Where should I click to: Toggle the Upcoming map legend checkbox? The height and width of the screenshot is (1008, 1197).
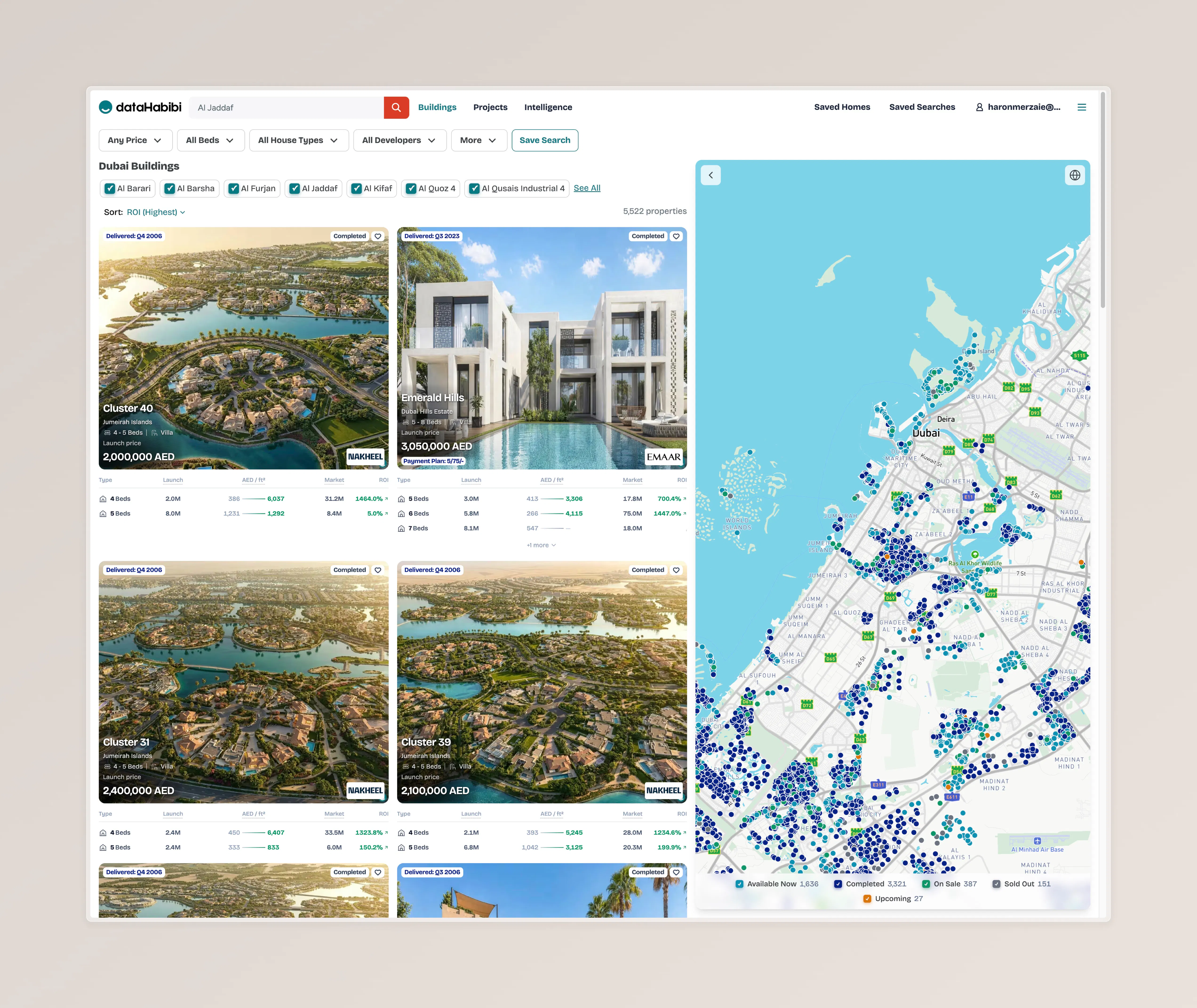point(867,899)
